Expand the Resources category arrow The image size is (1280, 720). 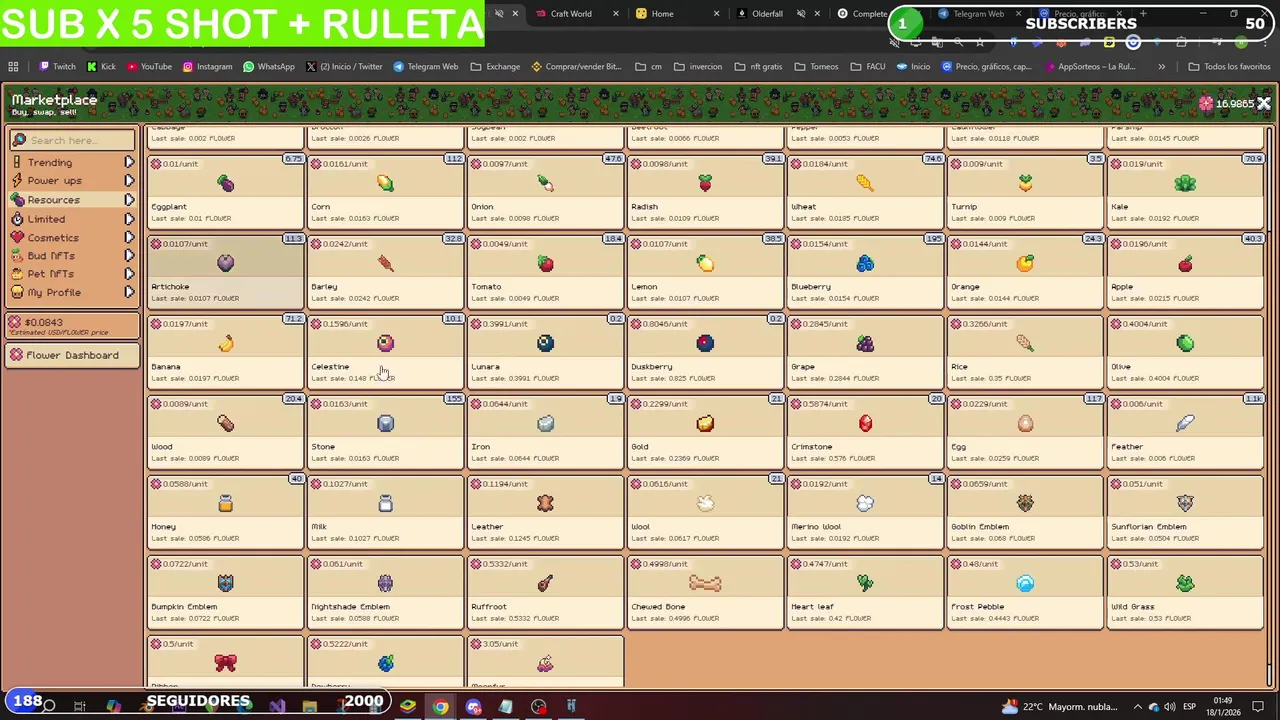coord(129,200)
